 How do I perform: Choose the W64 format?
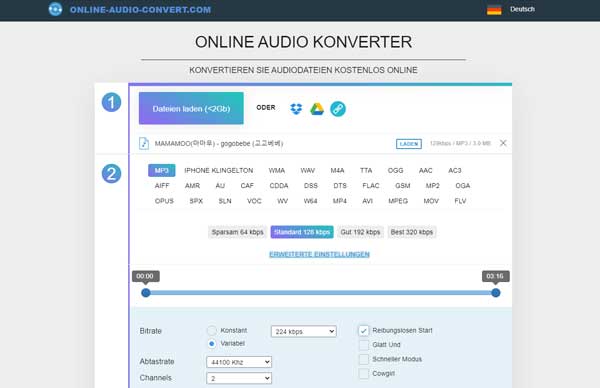[x=310, y=201]
